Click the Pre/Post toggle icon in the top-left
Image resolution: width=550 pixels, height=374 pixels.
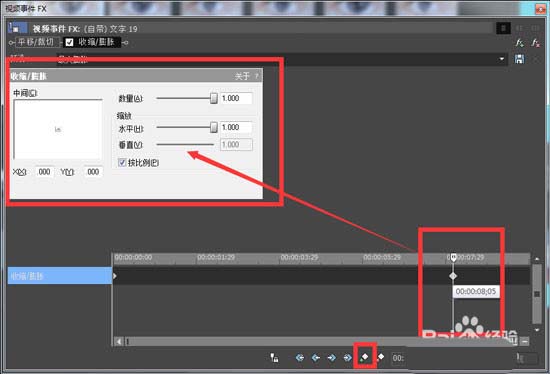click(17, 28)
